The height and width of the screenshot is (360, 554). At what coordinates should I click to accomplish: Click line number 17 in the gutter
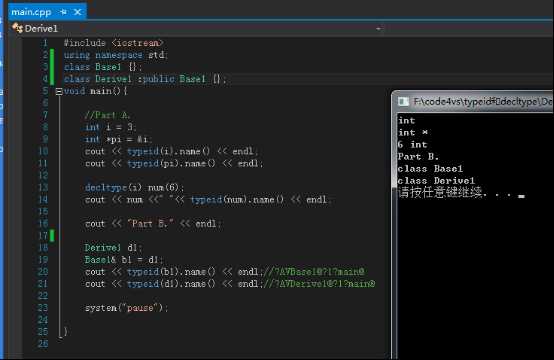tap(43, 236)
